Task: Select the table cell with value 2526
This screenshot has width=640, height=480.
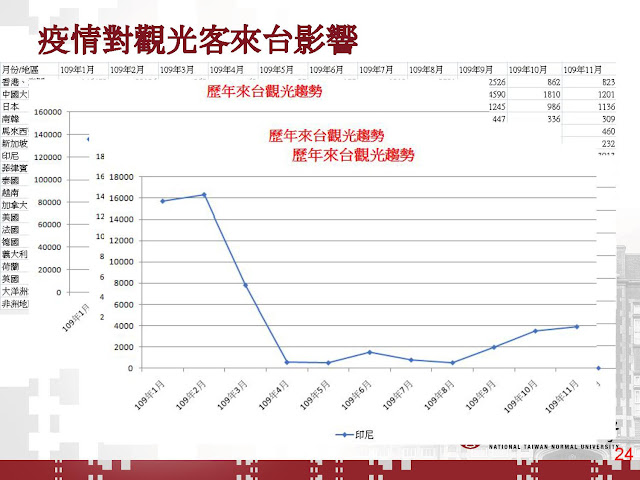Action: (497, 82)
